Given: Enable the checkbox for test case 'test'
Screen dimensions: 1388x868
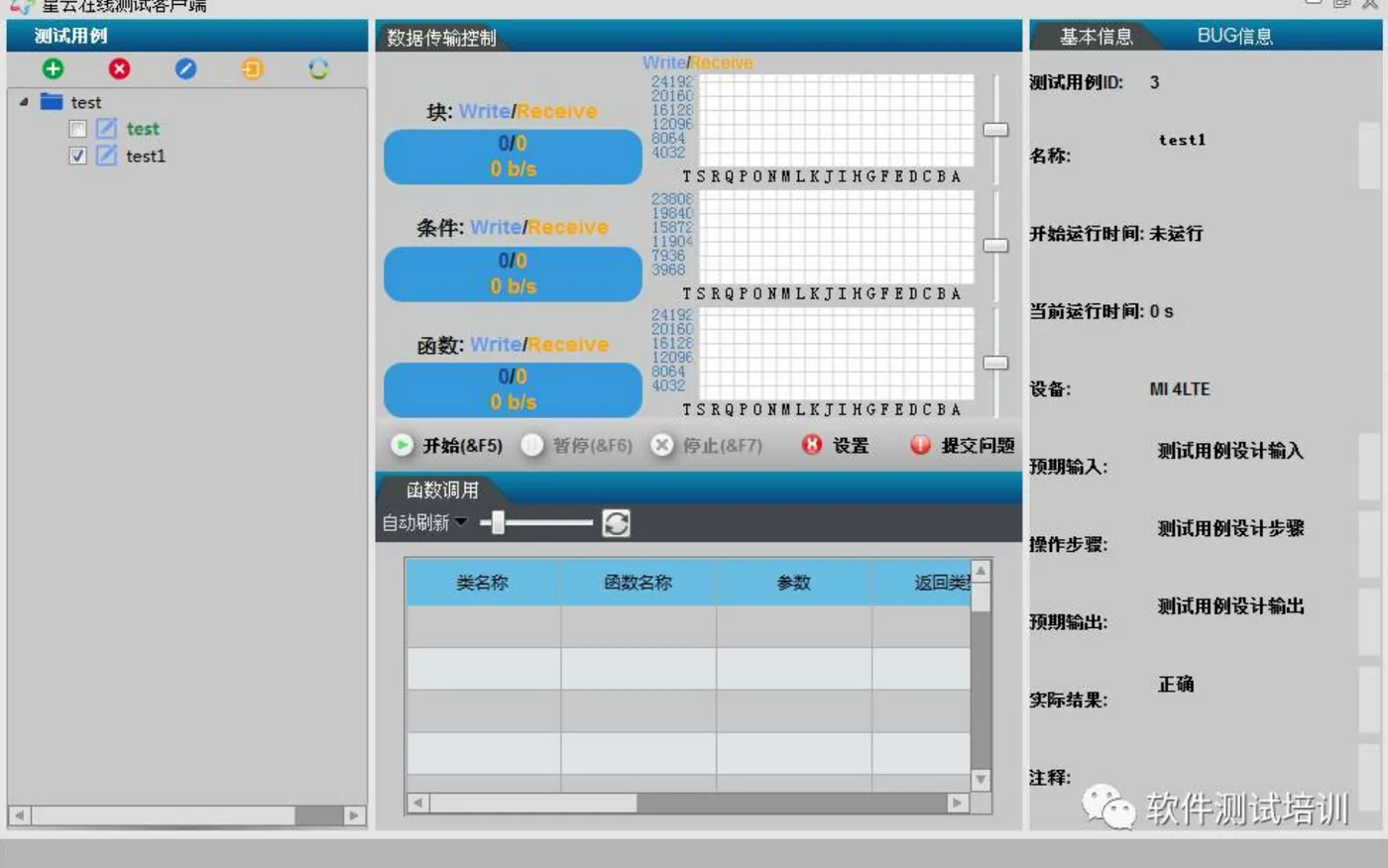Looking at the screenshot, I should click(x=77, y=129).
